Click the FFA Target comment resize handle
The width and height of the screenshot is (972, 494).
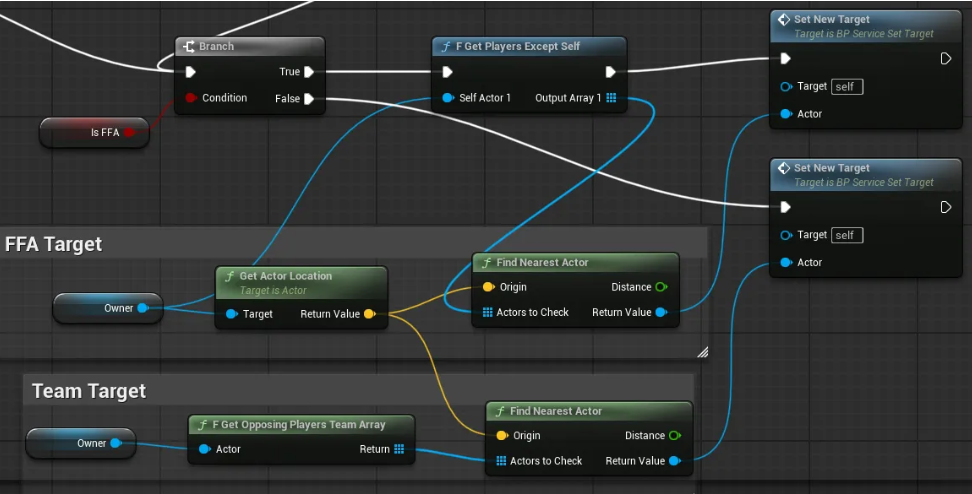click(x=702, y=353)
